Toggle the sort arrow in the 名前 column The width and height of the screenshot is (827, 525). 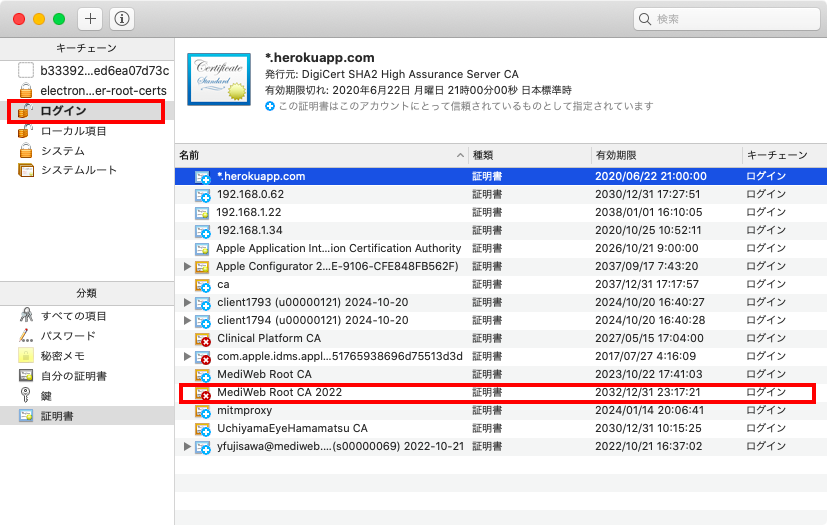tap(460, 155)
